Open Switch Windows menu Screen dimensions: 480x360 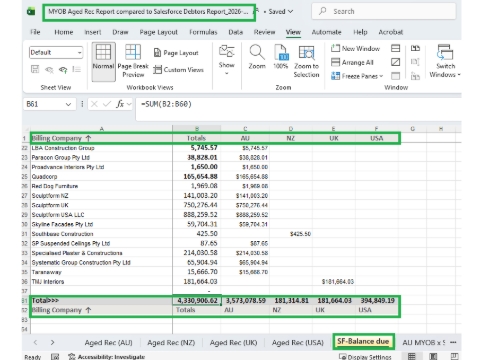click(445, 61)
